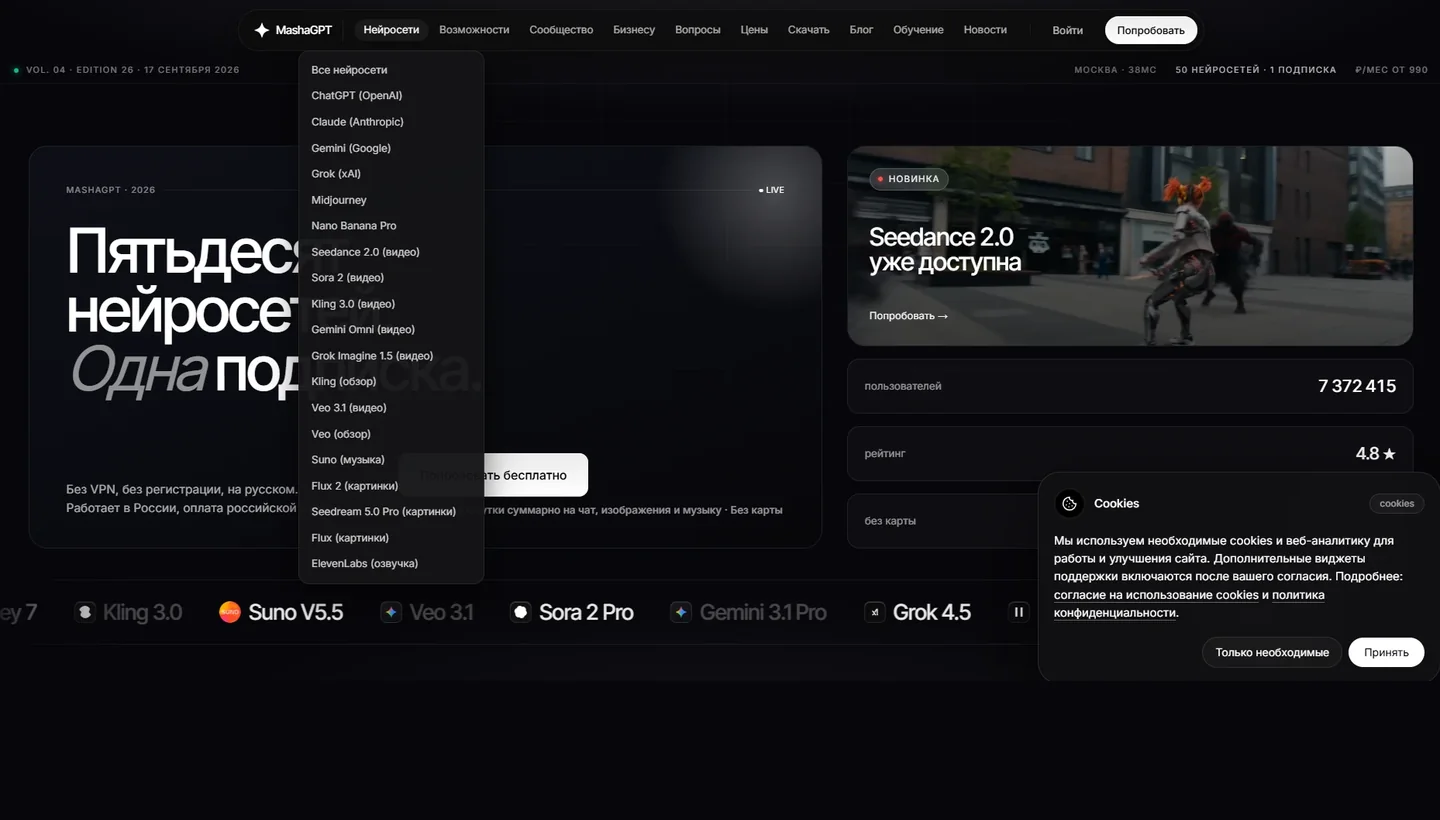This screenshot has height=820, width=1440.
Task: Open the Возможности nav item
Action: click(474, 30)
